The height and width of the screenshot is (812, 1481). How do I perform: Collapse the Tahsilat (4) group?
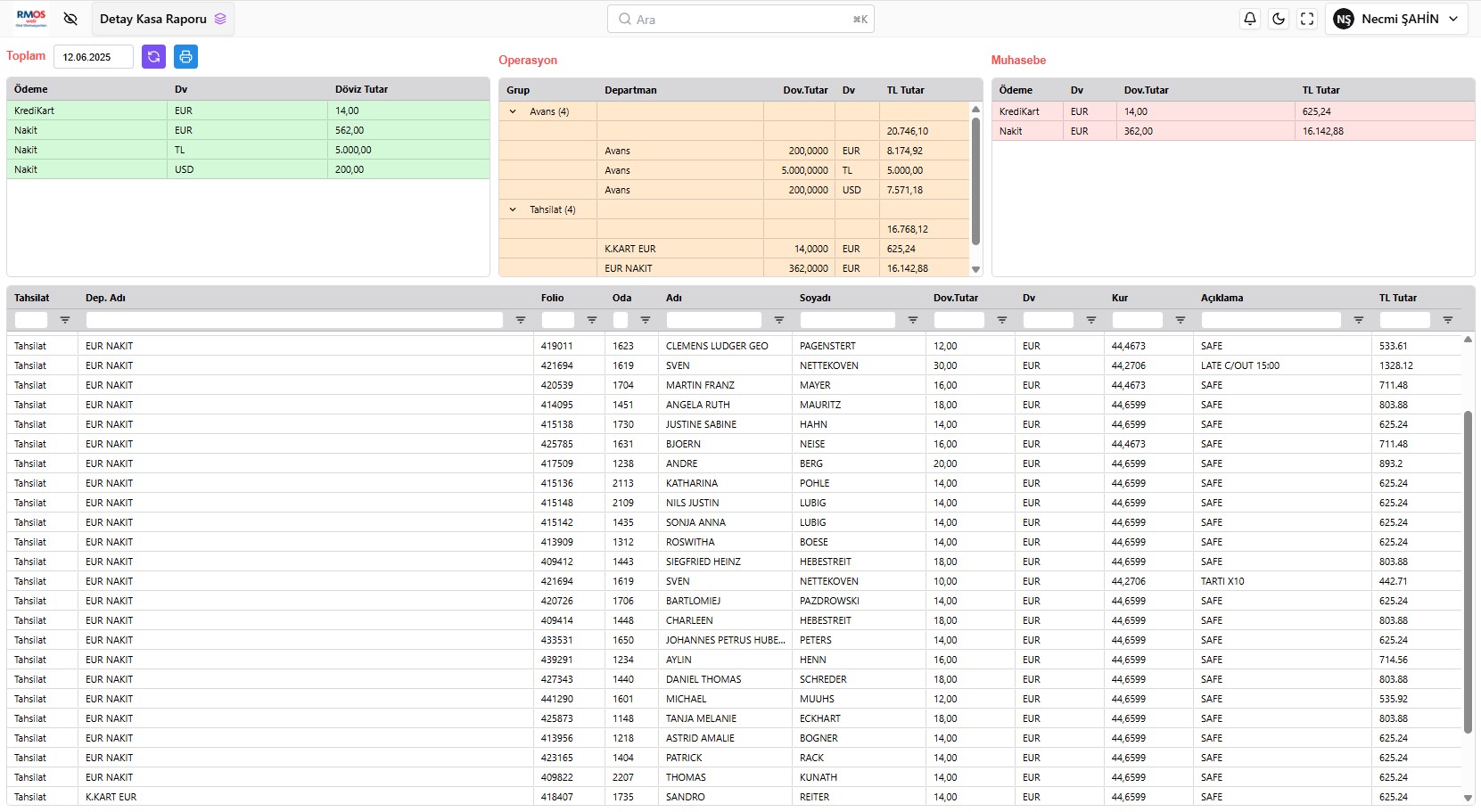(x=513, y=209)
